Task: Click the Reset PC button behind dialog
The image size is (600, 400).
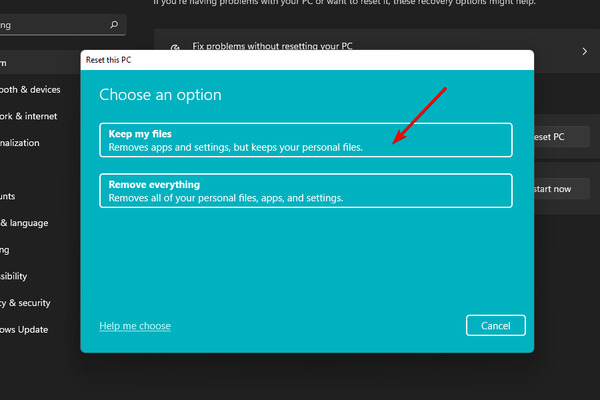Action: point(562,137)
